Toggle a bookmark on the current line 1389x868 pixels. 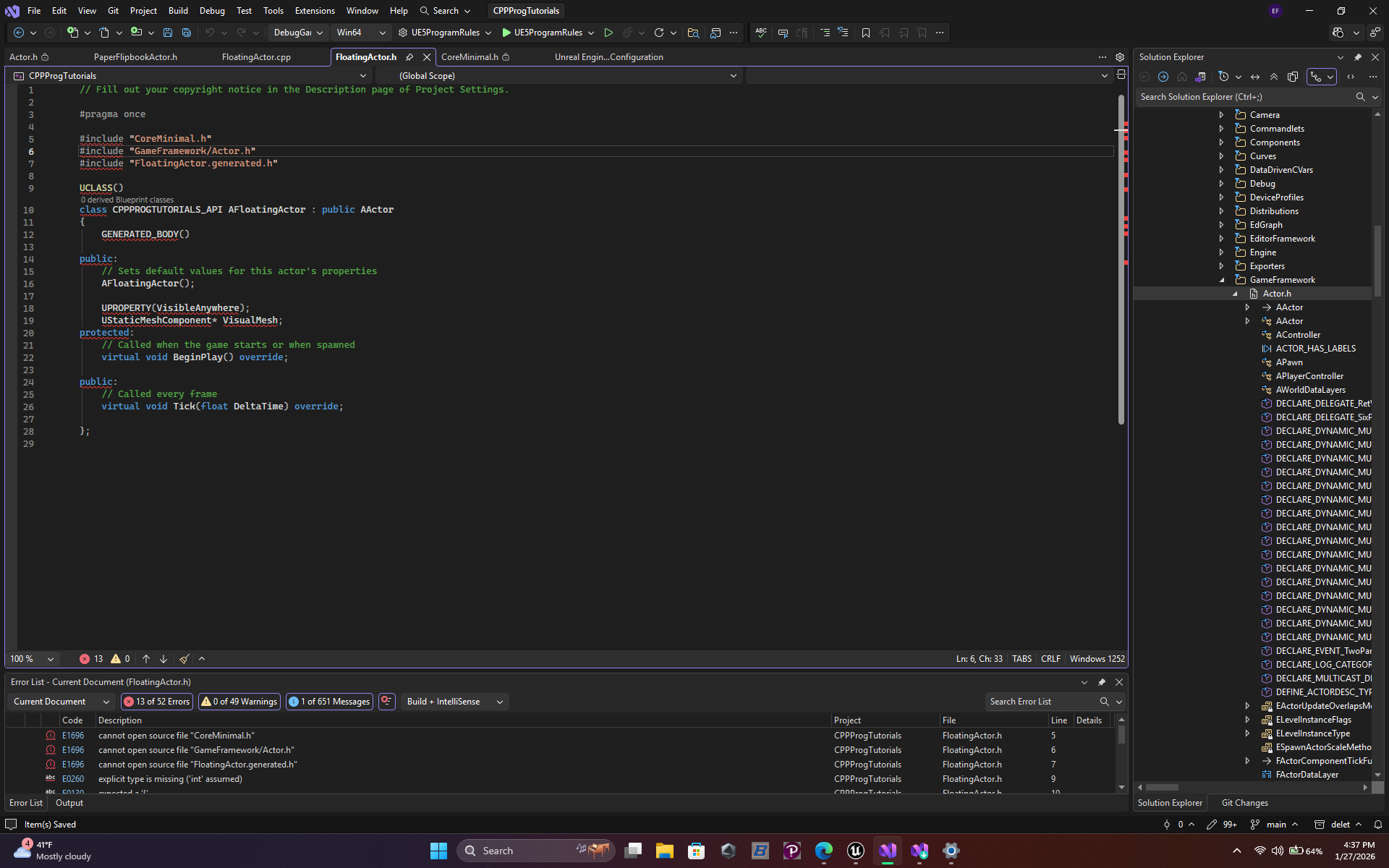point(866,33)
